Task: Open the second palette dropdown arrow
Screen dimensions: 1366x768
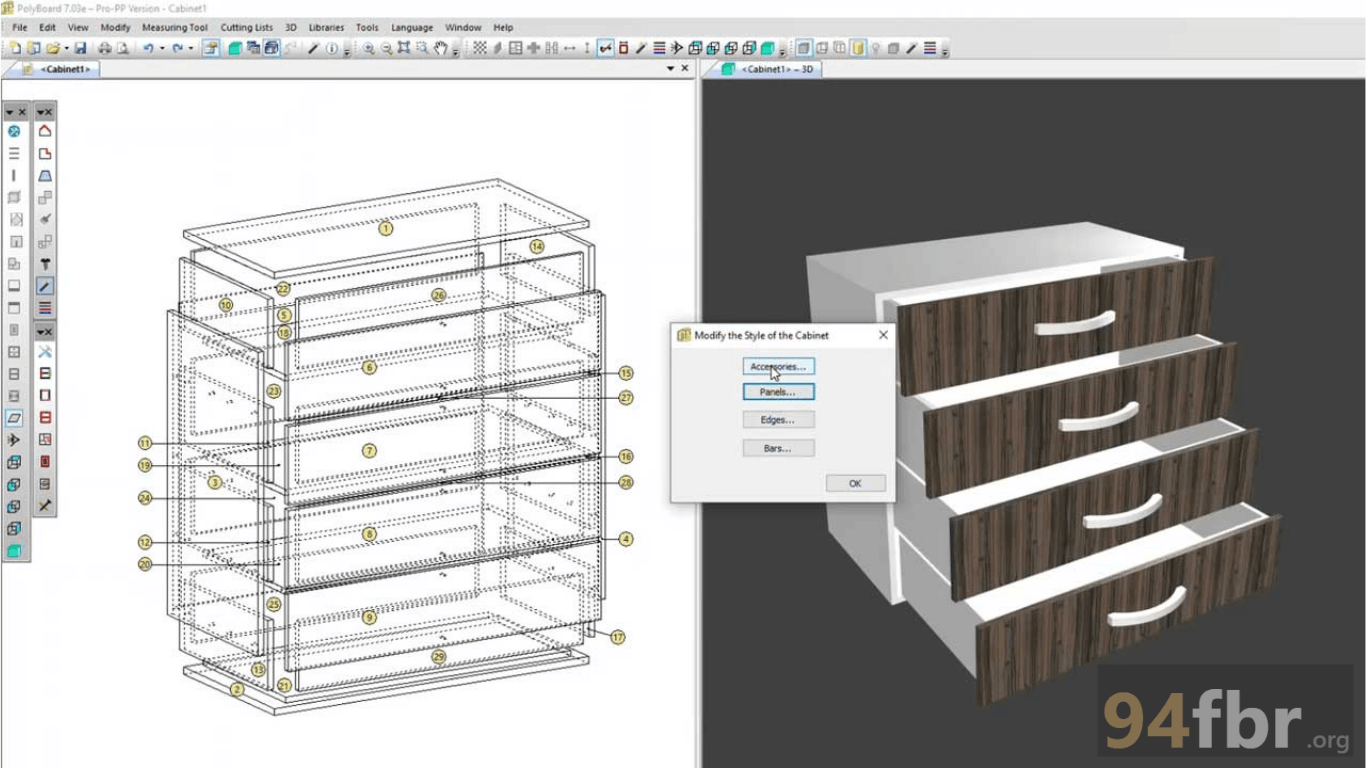Action: coord(40,112)
